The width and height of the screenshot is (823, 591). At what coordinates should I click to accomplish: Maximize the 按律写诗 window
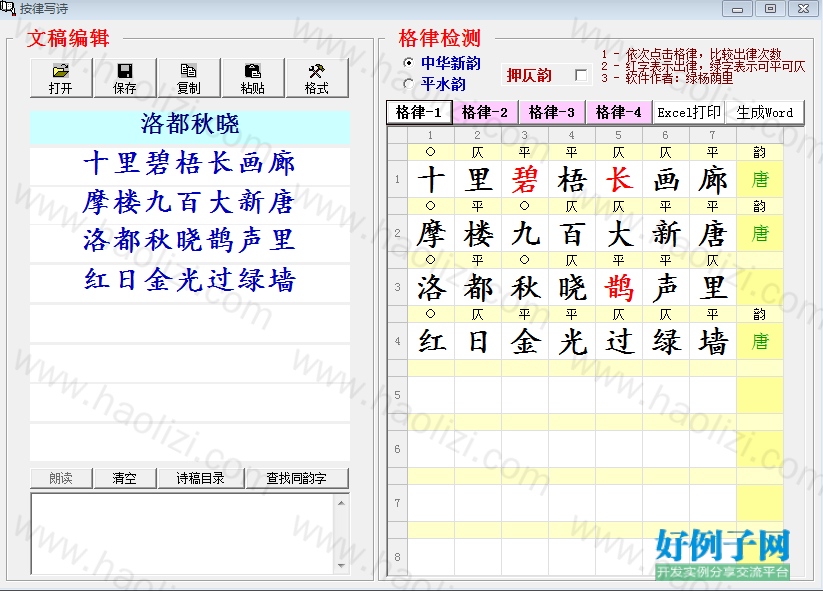pos(771,9)
